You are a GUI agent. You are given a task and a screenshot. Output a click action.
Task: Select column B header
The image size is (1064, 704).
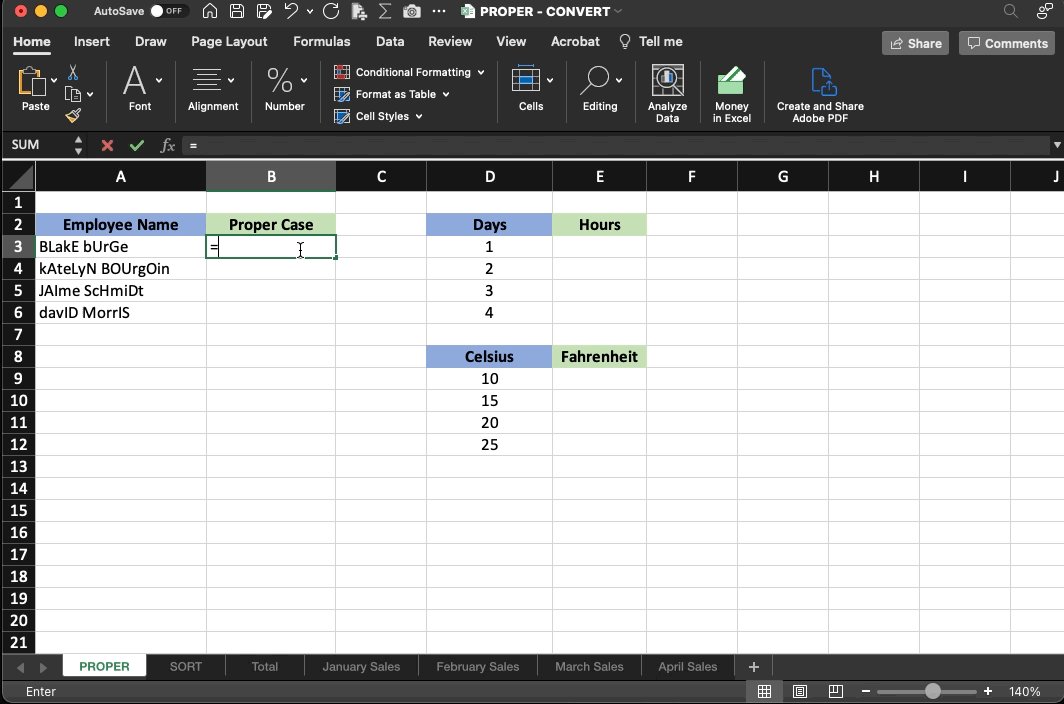[271, 177]
